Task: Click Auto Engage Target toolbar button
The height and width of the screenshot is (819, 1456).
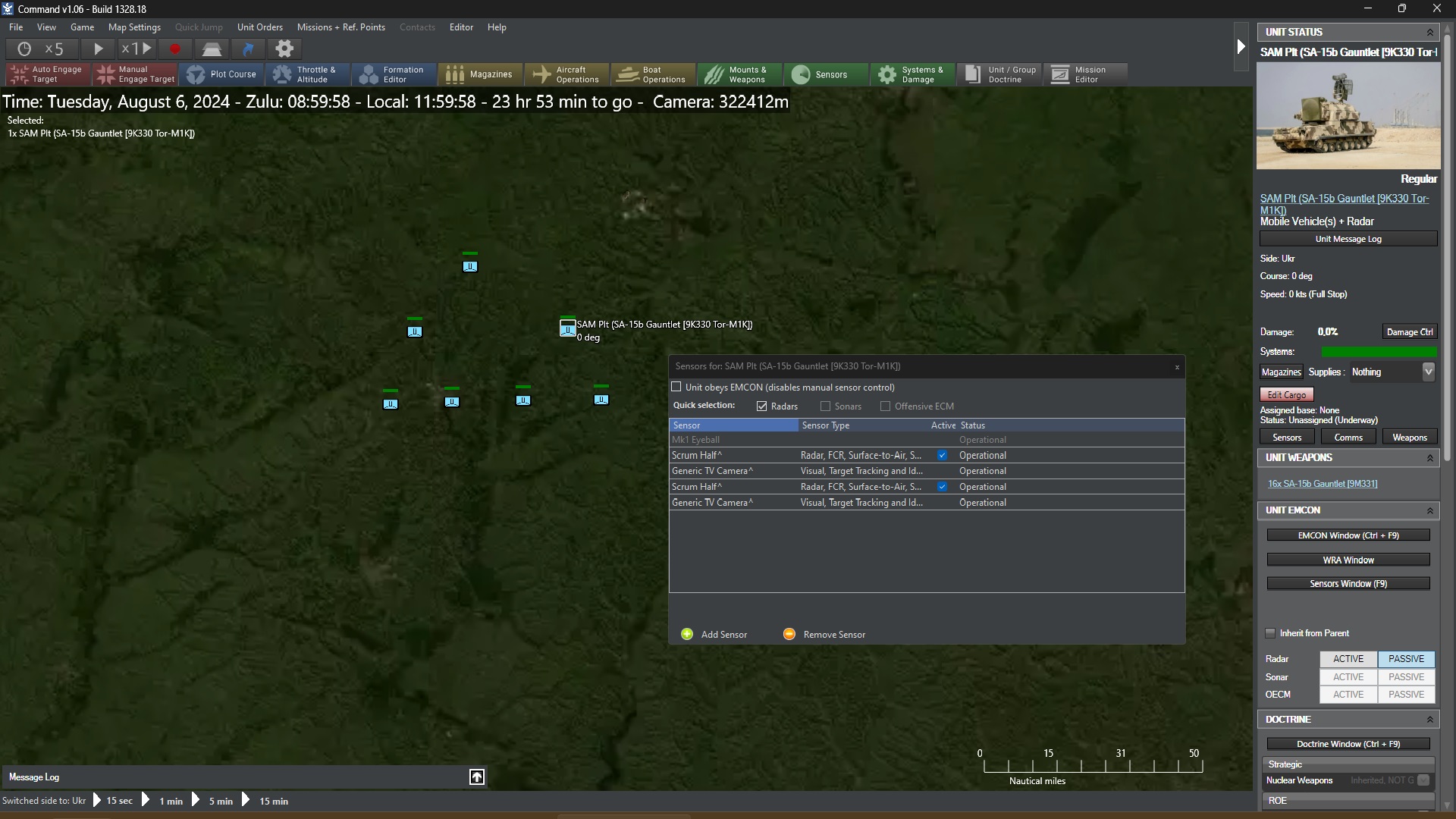Action: [x=49, y=74]
